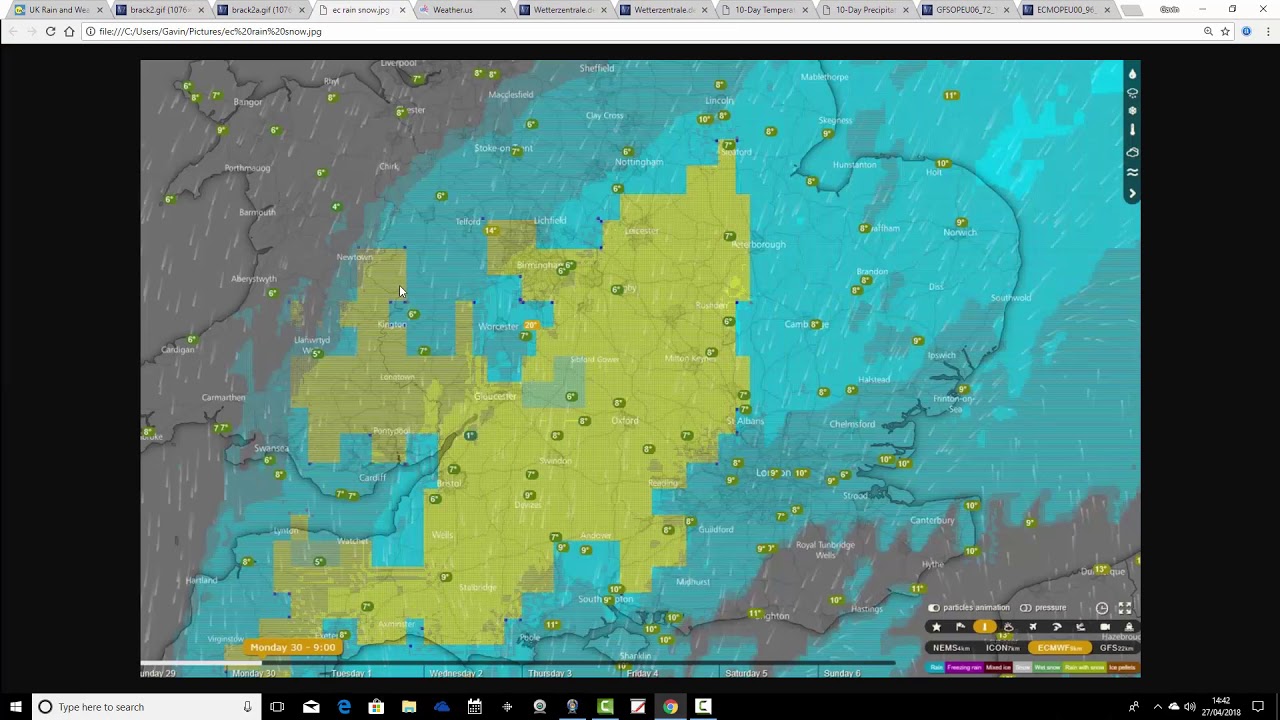This screenshot has height=720, width=1280.
Task: Click the Norwich city label on map
Action: pyautogui.click(x=960, y=232)
